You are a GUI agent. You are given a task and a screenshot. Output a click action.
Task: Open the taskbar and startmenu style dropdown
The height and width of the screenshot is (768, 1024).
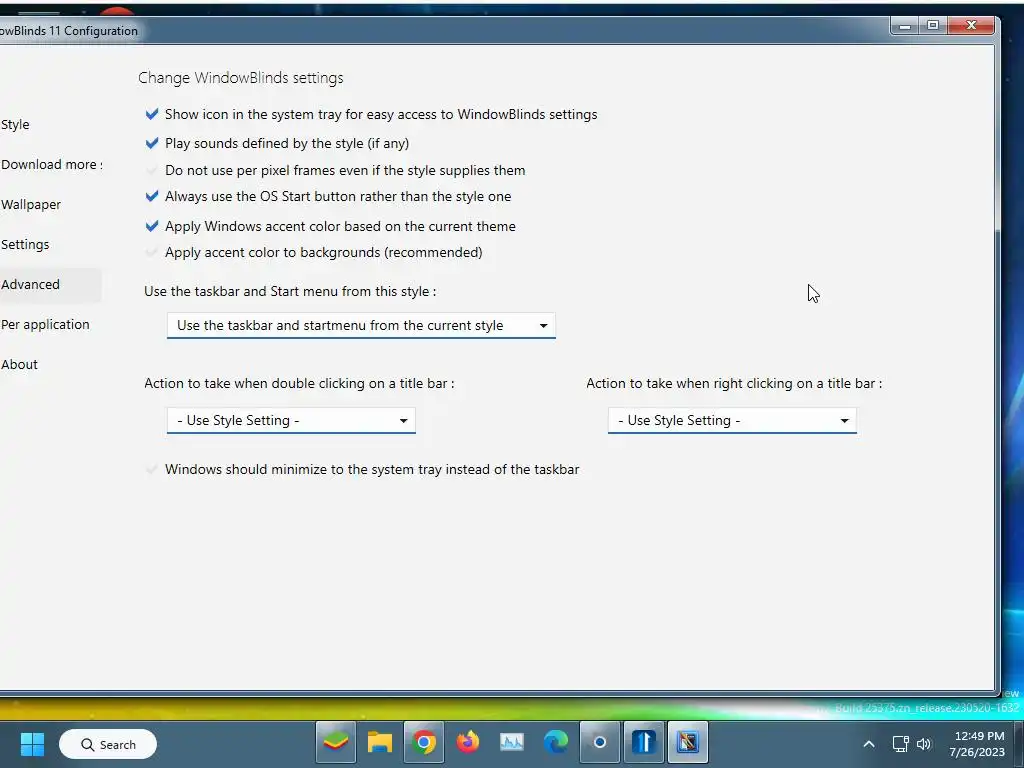coord(361,325)
